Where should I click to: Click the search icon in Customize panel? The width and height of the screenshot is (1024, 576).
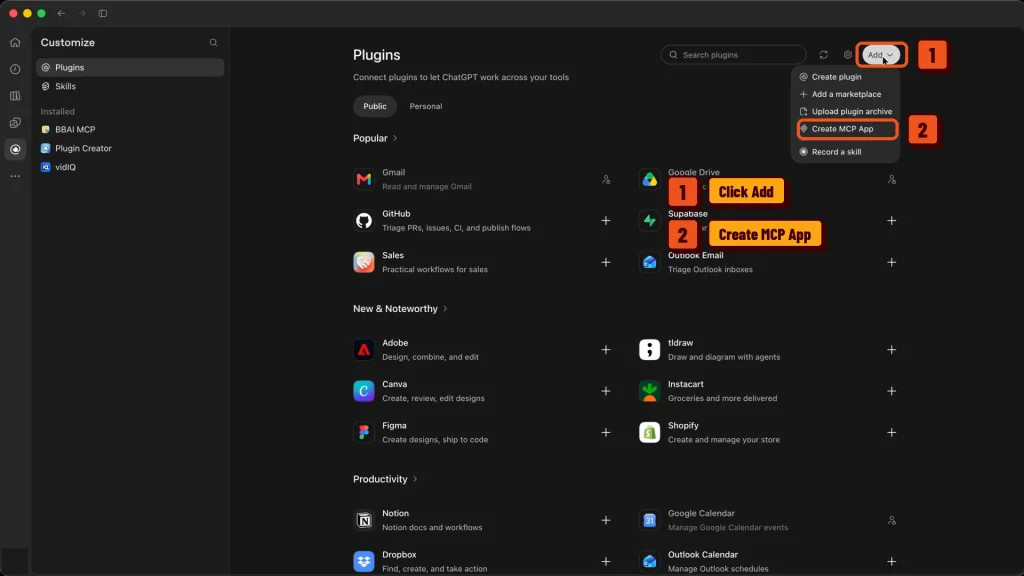(x=214, y=42)
